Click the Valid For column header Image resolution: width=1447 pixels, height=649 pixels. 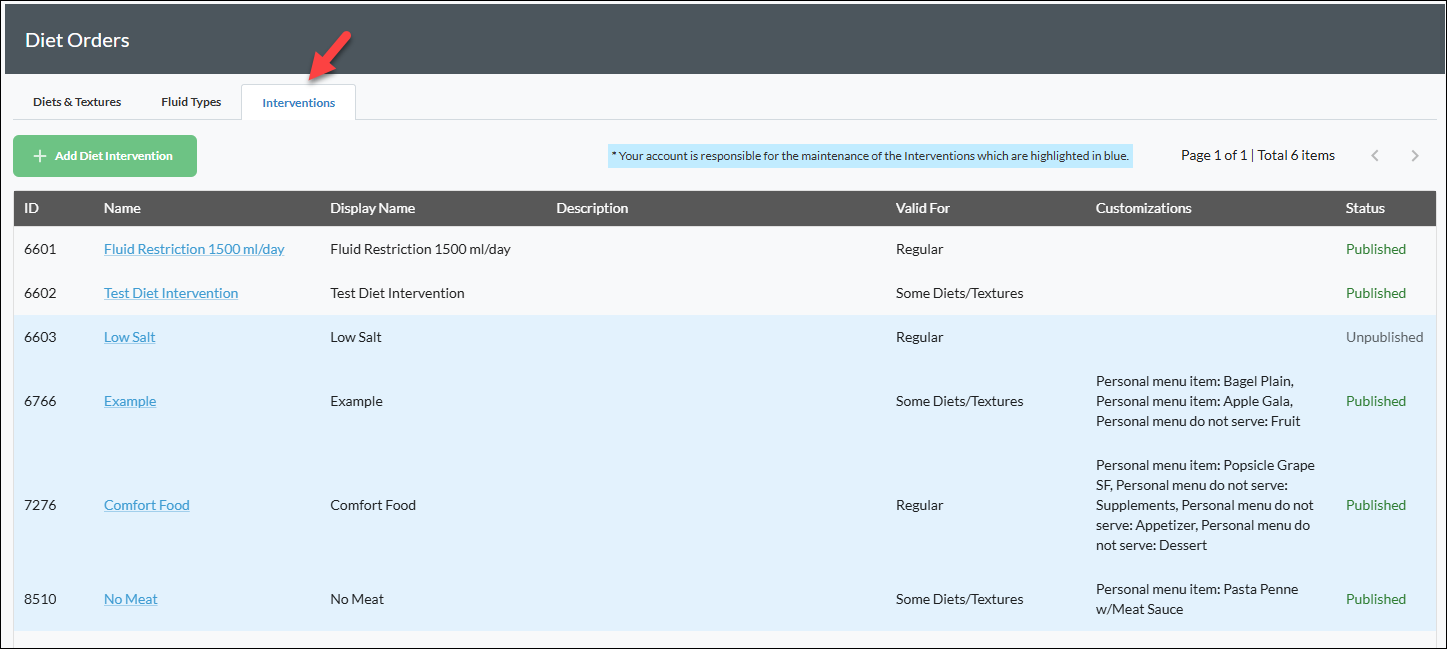pos(923,208)
